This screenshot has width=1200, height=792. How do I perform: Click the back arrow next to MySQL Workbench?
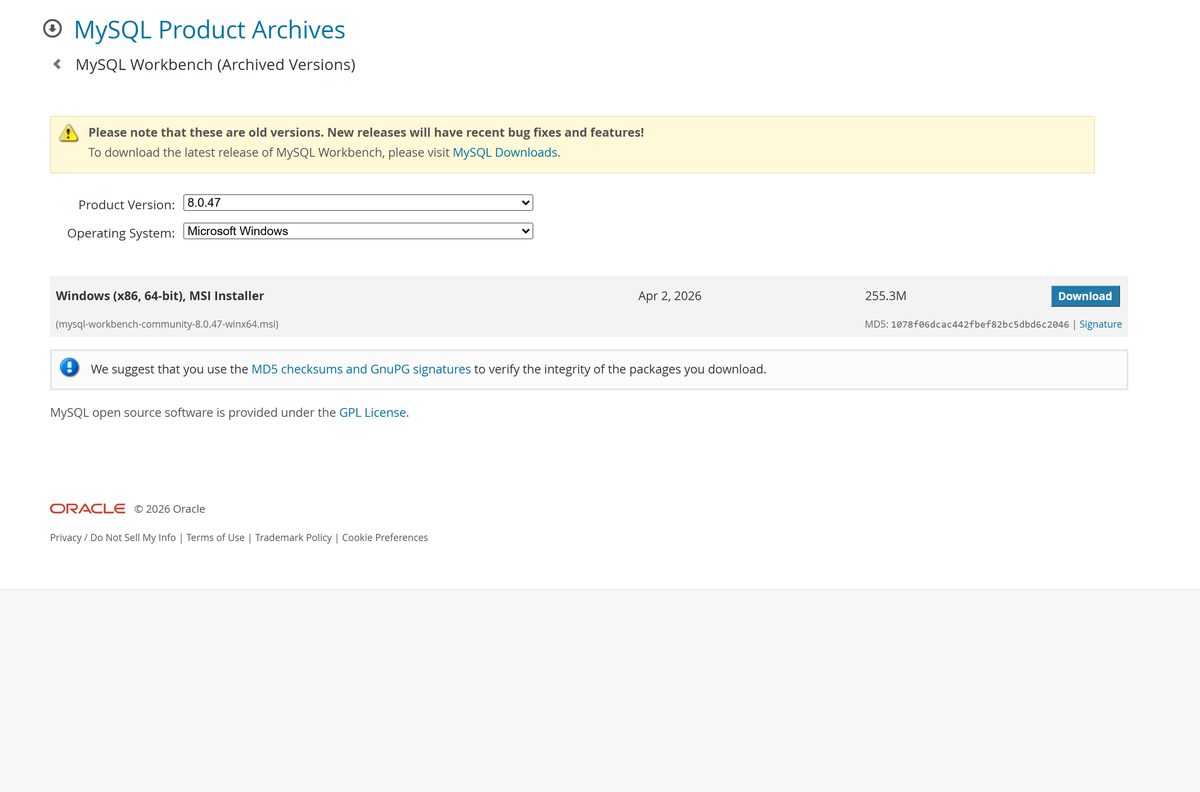click(x=57, y=64)
